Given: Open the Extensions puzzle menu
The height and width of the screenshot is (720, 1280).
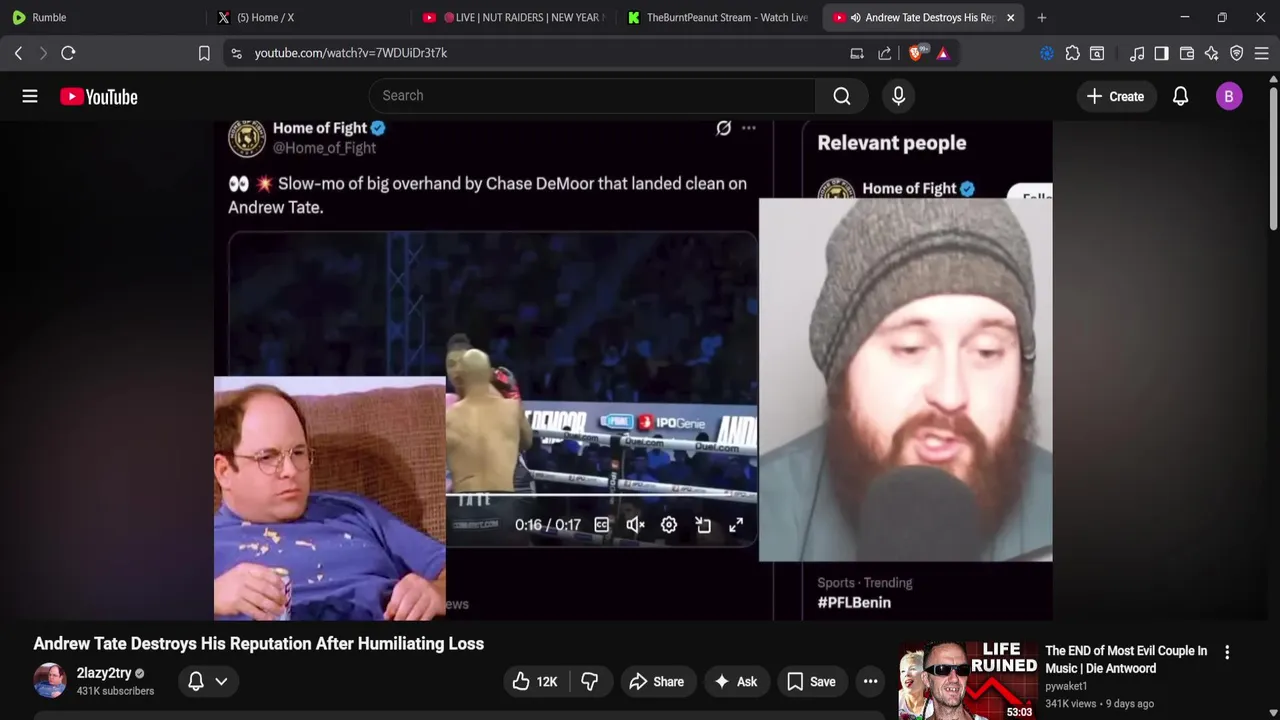Looking at the screenshot, I should [1072, 53].
